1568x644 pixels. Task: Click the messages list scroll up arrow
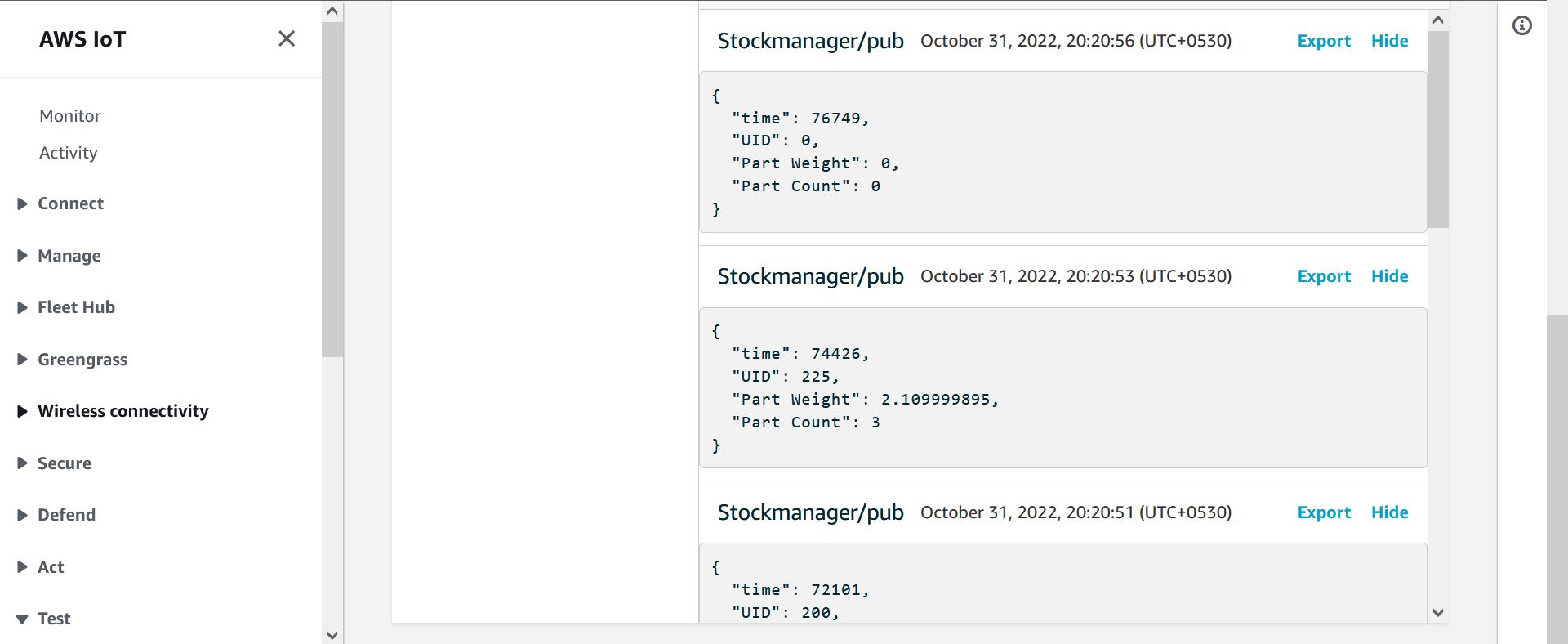pyautogui.click(x=1438, y=20)
